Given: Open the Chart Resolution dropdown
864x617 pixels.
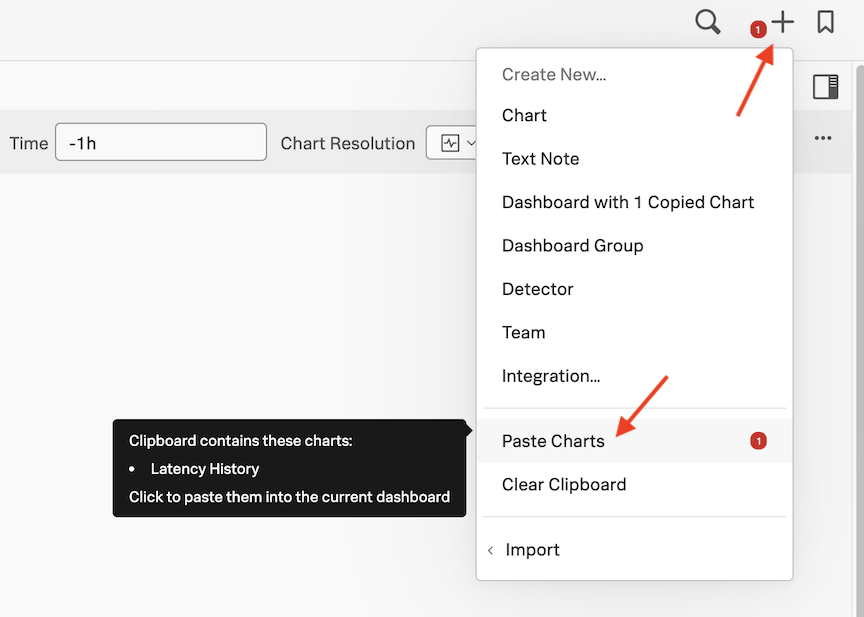Looking at the screenshot, I should coord(455,143).
